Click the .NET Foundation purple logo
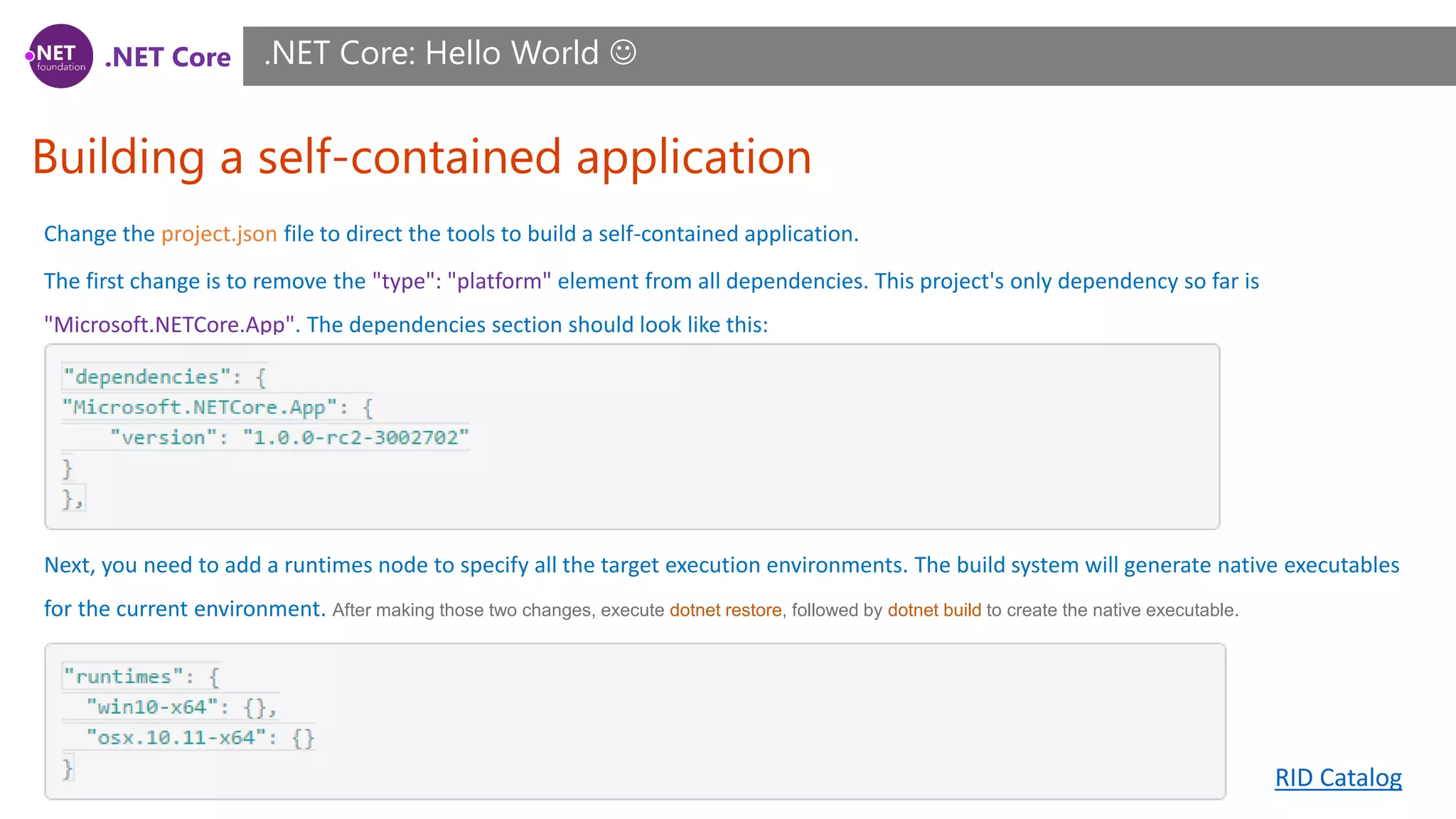 click(x=60, y=56)
